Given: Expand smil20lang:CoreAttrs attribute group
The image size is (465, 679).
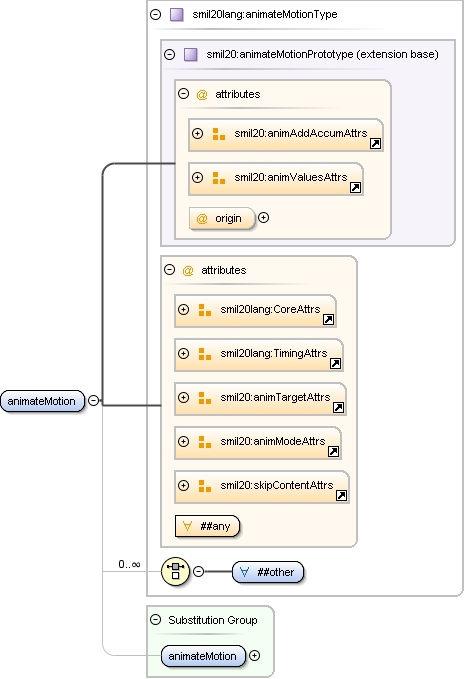Looking at the screenshot, I should (x=184, y=309).
